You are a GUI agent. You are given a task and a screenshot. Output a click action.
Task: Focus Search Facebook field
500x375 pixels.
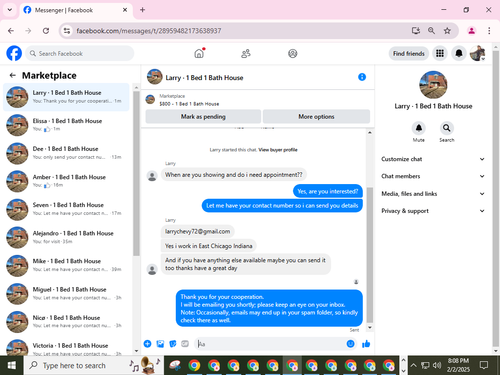(x=80, y=53)
